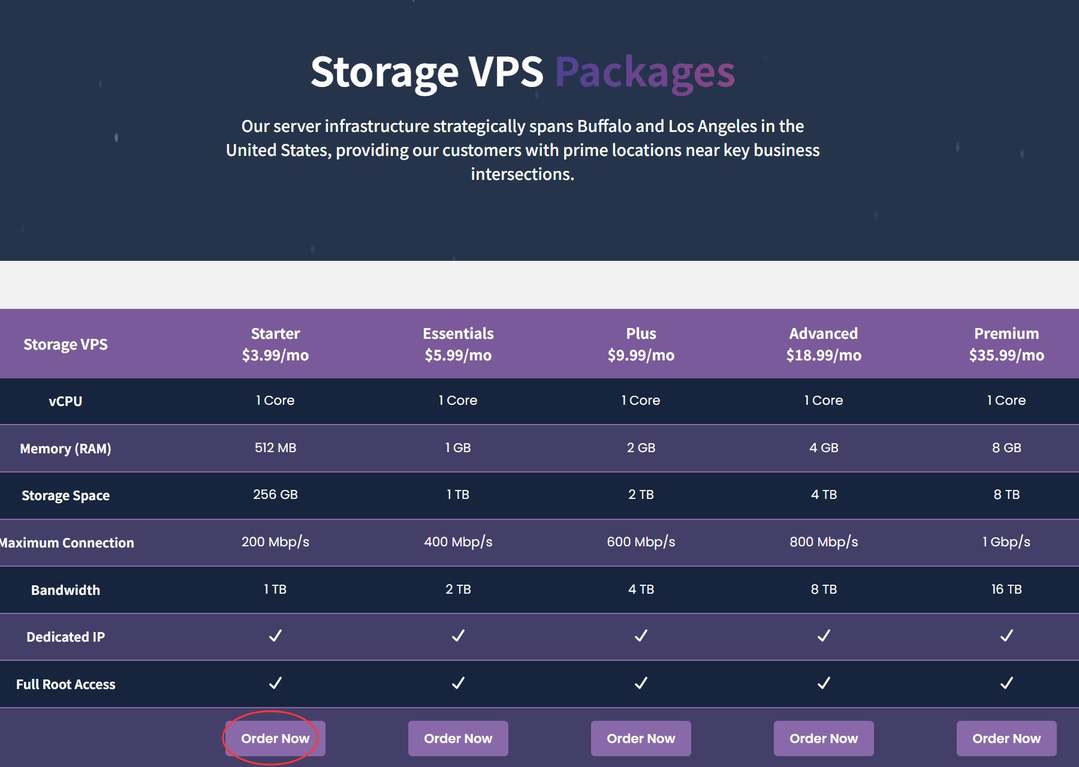Click the Storage VPS table header cell
Screen dimensions: 1079x767
pyautogui.click(x=65, y=344)
